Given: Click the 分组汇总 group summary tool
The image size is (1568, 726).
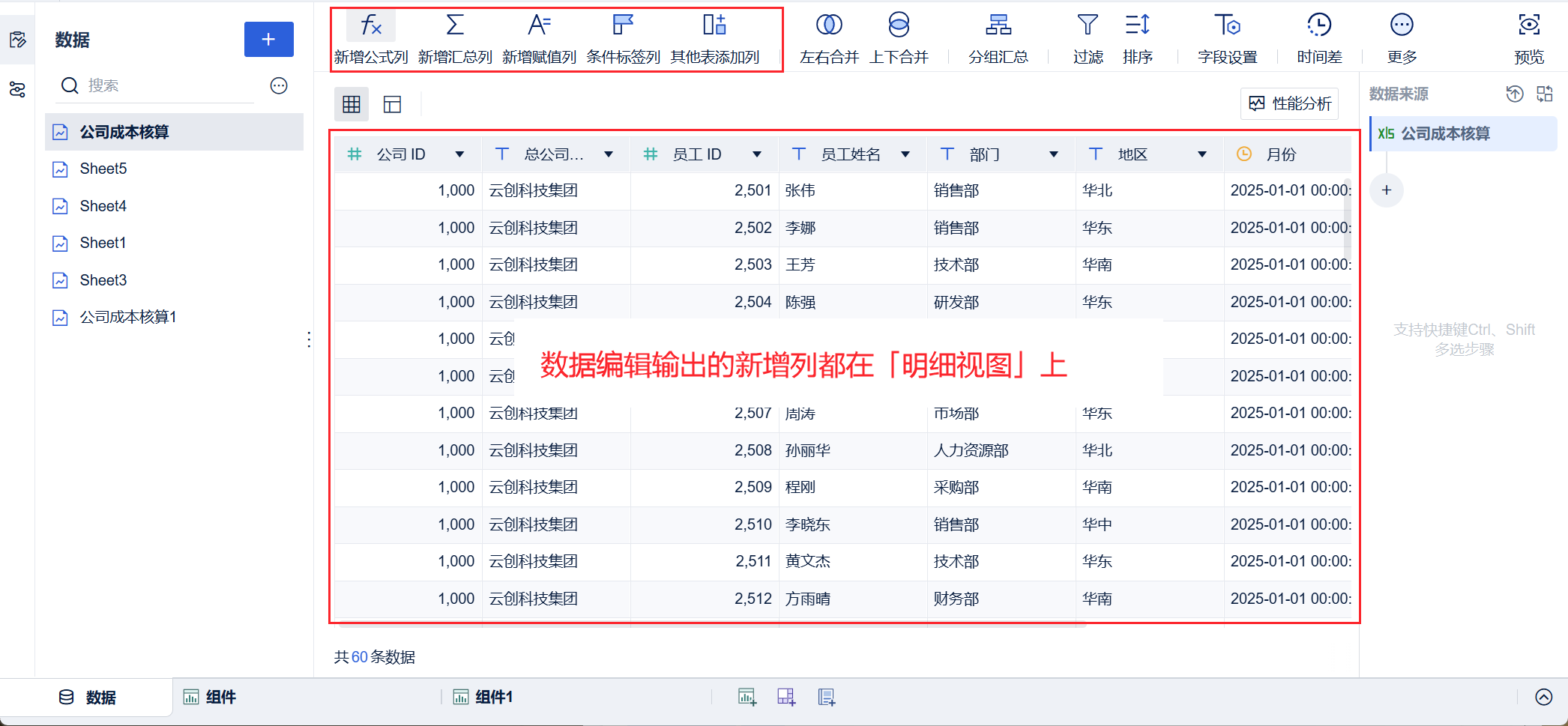Looking at the screenshot, I should [998, 39].
